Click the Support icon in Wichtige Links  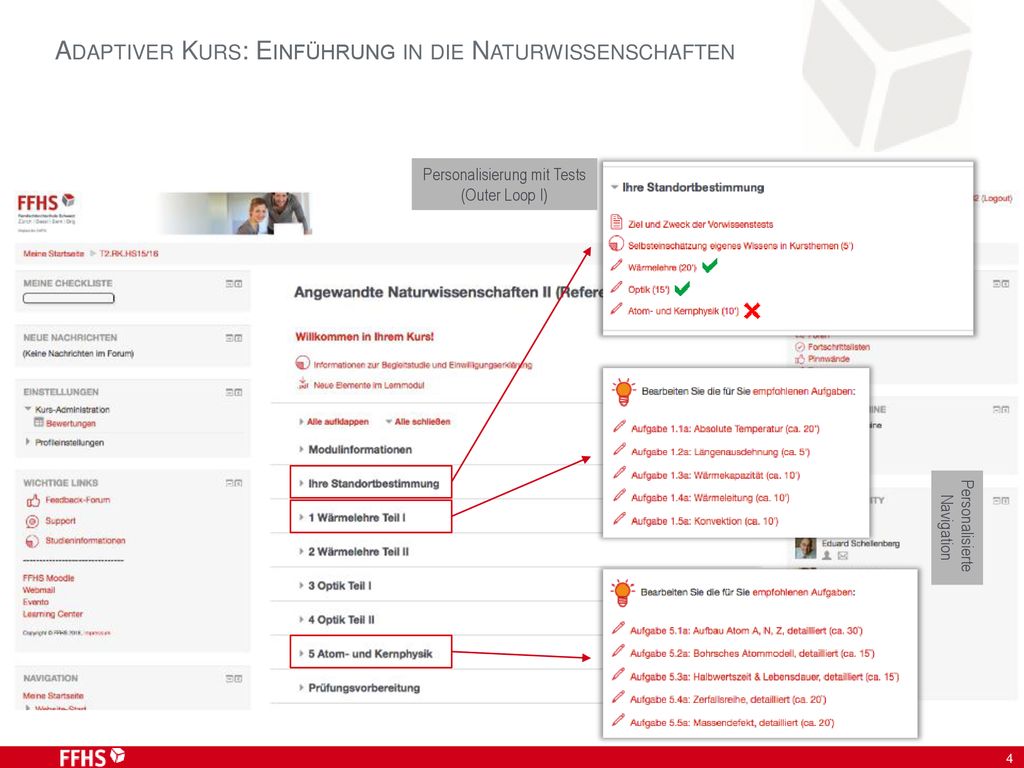32,521
